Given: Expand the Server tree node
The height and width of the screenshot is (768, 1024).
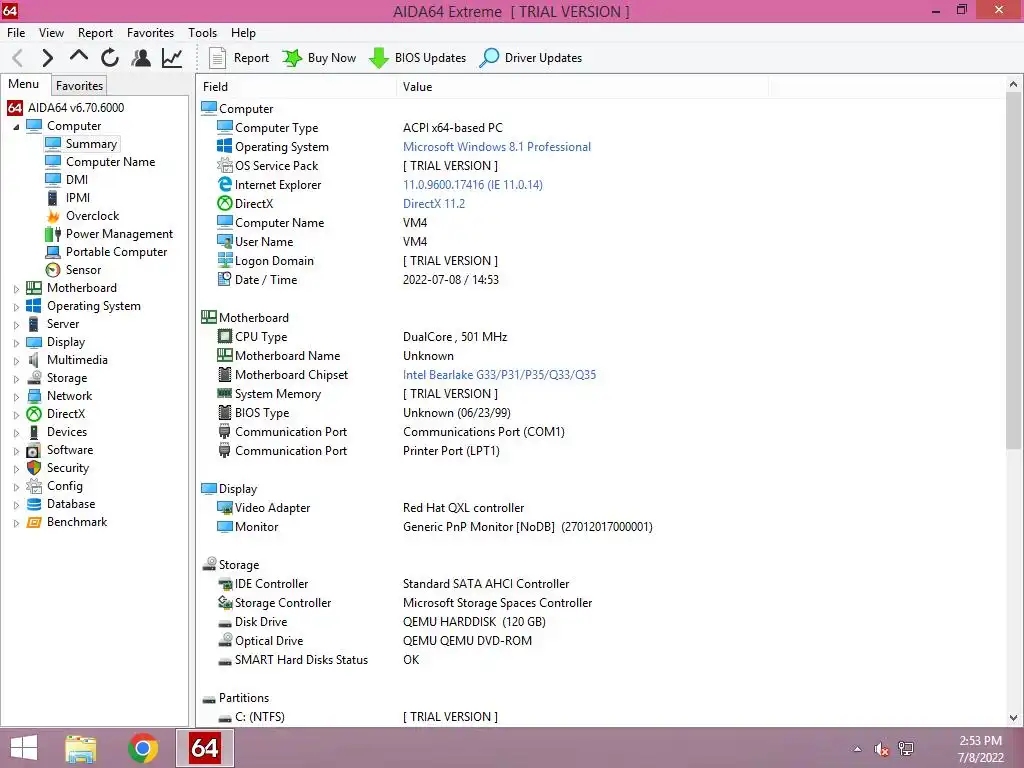Looking at the screenshot, I should [x=16, y=325].
